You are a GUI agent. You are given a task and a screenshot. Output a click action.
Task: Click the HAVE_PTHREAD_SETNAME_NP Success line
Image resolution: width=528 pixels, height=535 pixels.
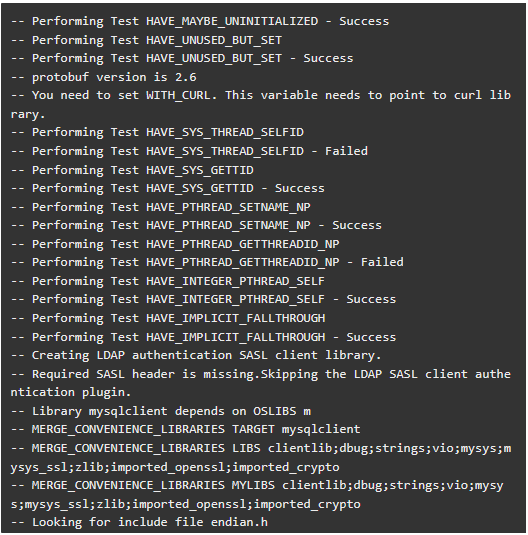(x=196, y=225)
